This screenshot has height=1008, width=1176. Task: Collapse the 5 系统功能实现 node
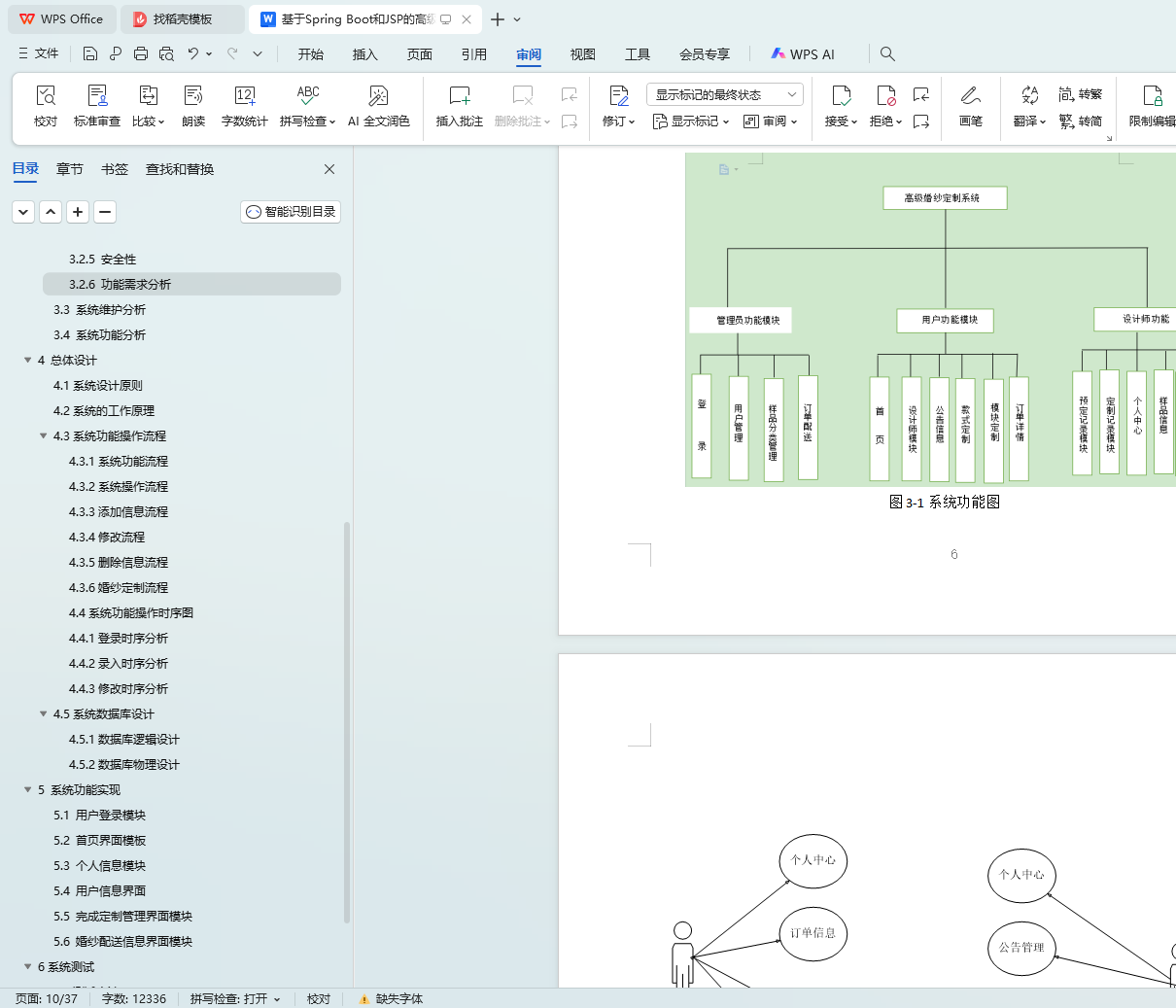click(x=28, y=789)
